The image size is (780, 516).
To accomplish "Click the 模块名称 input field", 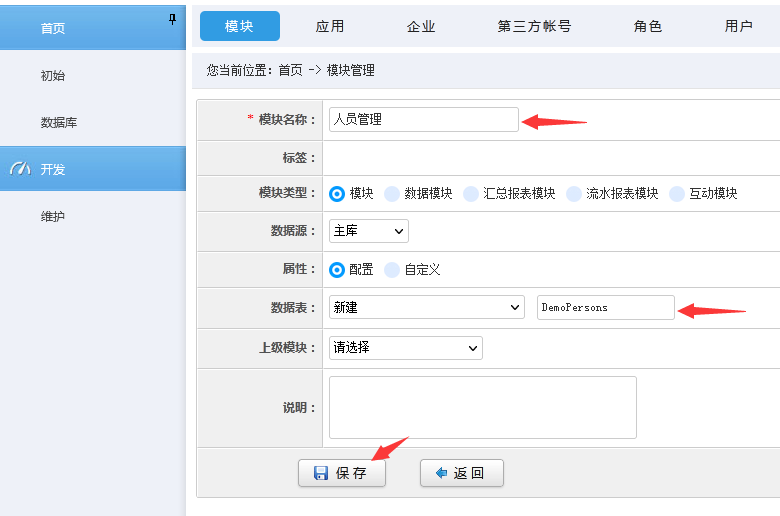I will click(x=423, y=120).
